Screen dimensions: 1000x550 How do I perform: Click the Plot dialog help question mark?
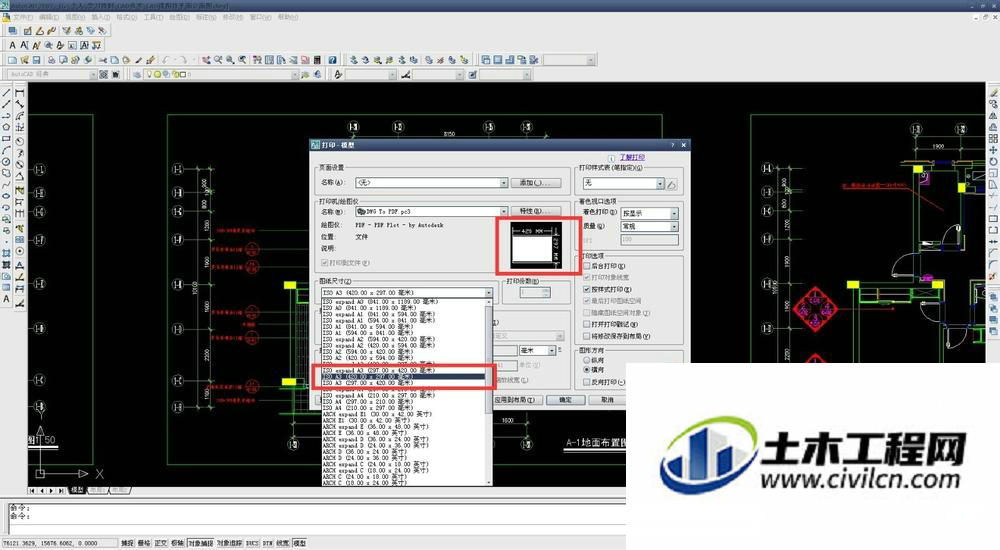pyautogui.click(x=672, y=145)
